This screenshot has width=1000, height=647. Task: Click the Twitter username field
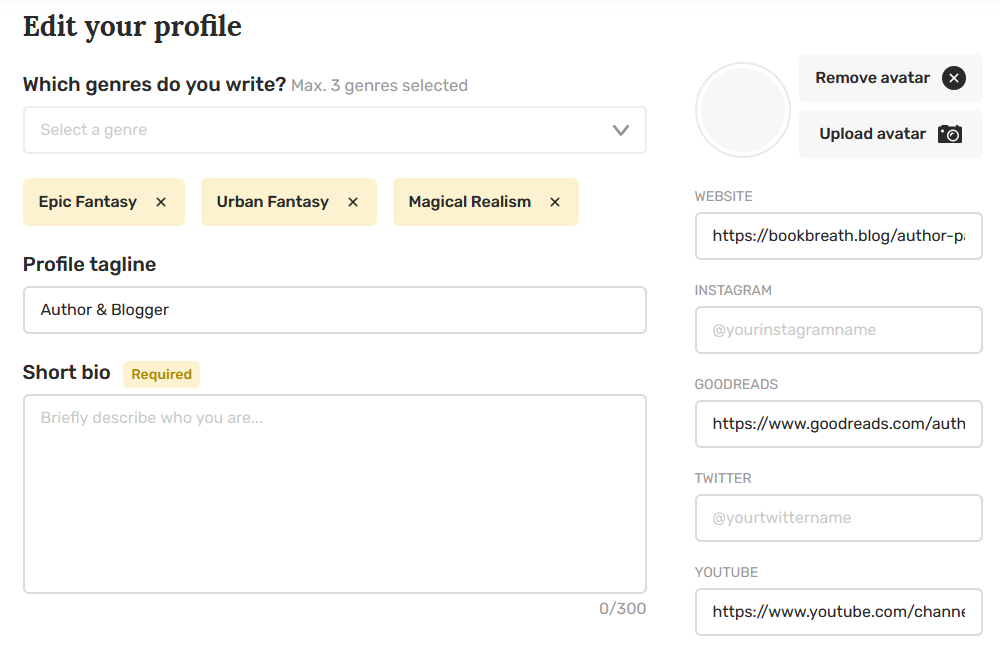click(x=838, y=518)
